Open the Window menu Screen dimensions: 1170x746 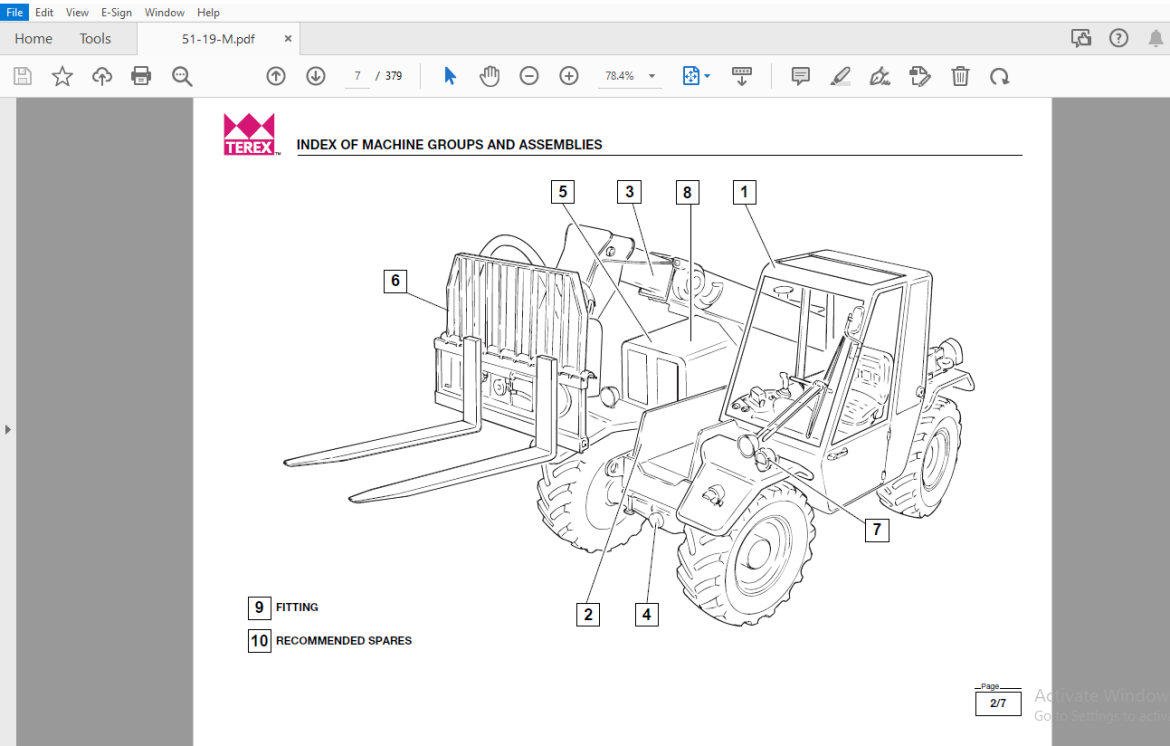coord(164,12)
